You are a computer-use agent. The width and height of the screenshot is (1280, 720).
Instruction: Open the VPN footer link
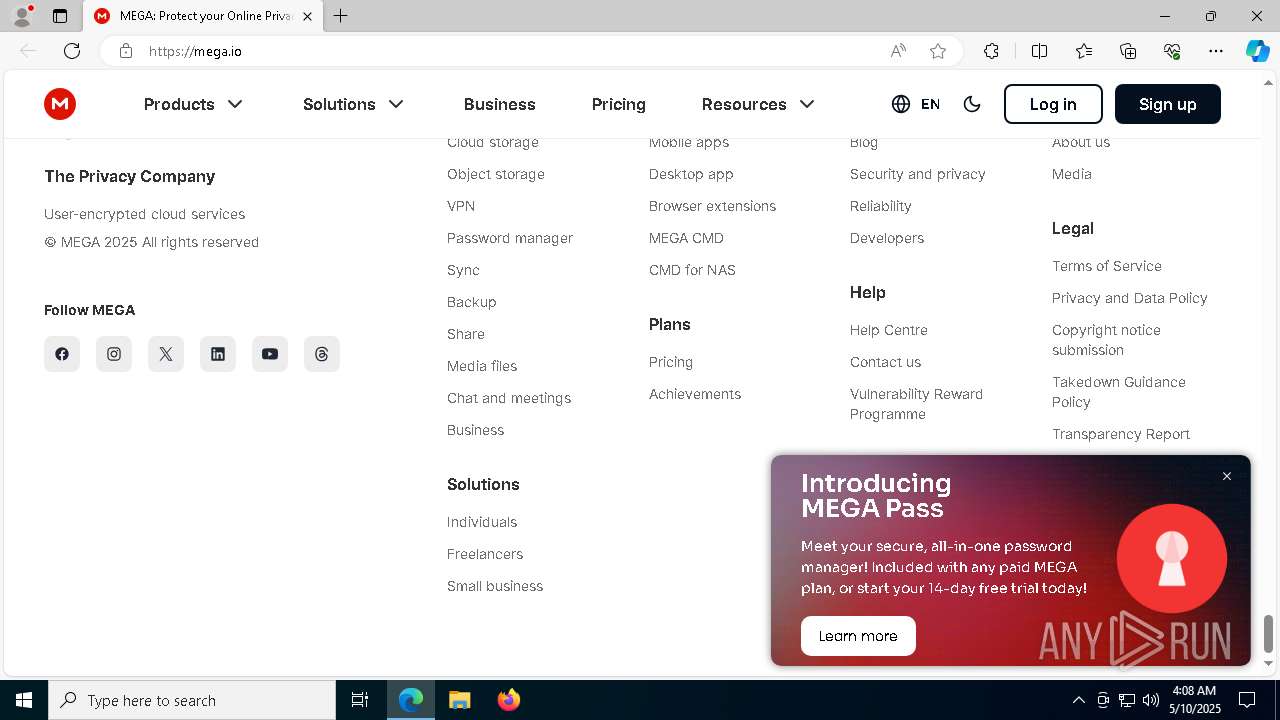461,206
